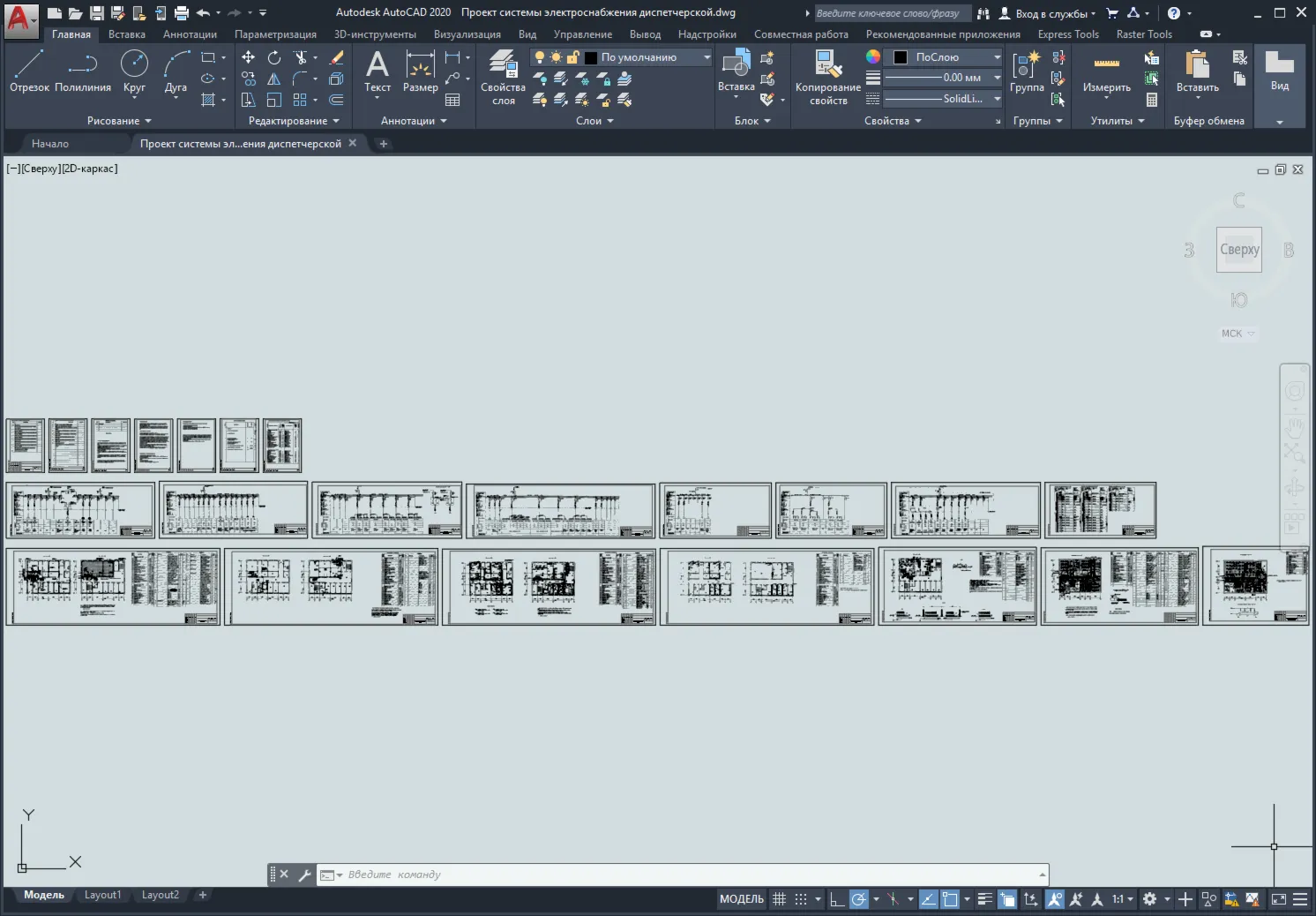
Task: Open a new drawing tab with plus
Action: click(384, 143)
